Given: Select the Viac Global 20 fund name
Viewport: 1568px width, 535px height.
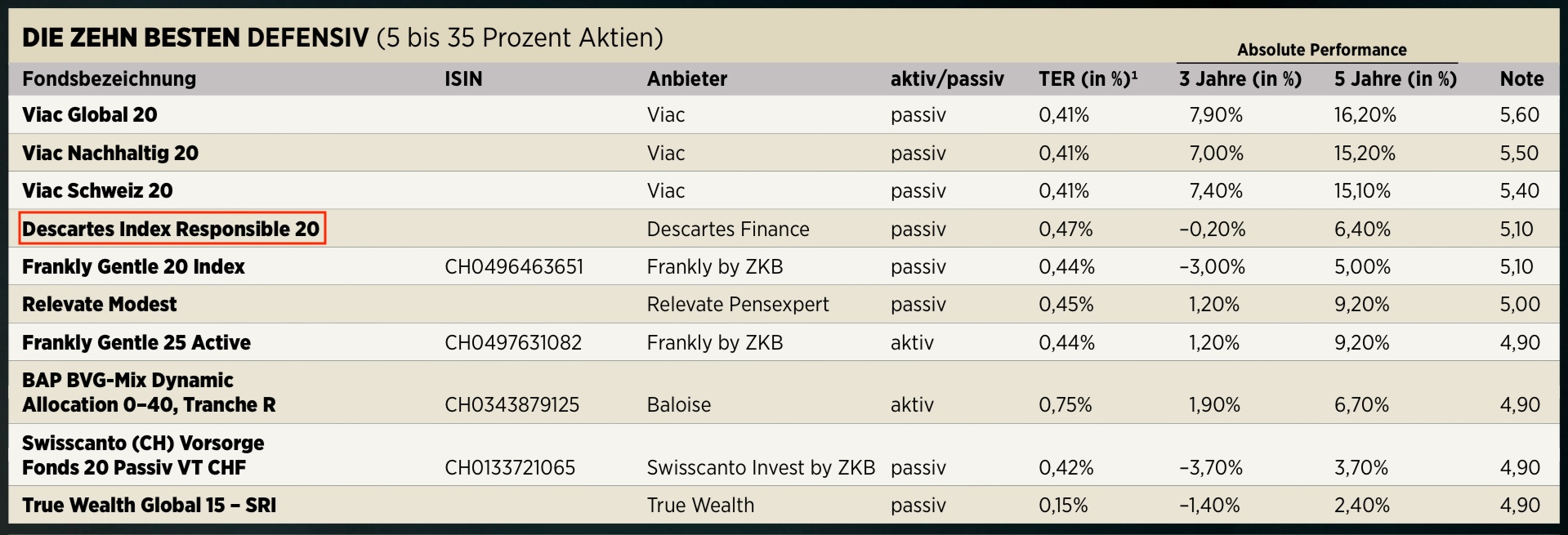Looking at the screenshot, I should 90,115.
